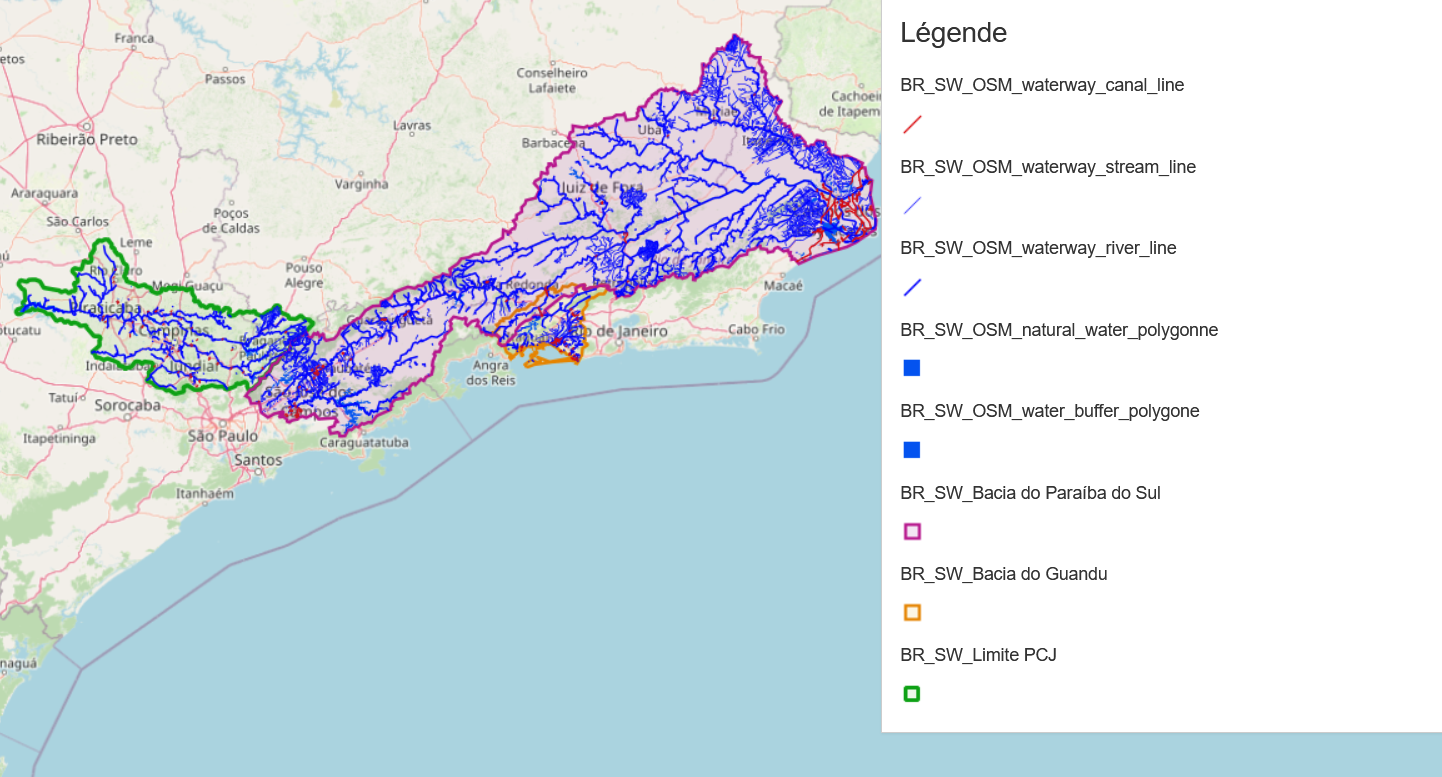1442x777 pixels.
Task: Click the red canal line legend symbol
Action: click(912, 125)
